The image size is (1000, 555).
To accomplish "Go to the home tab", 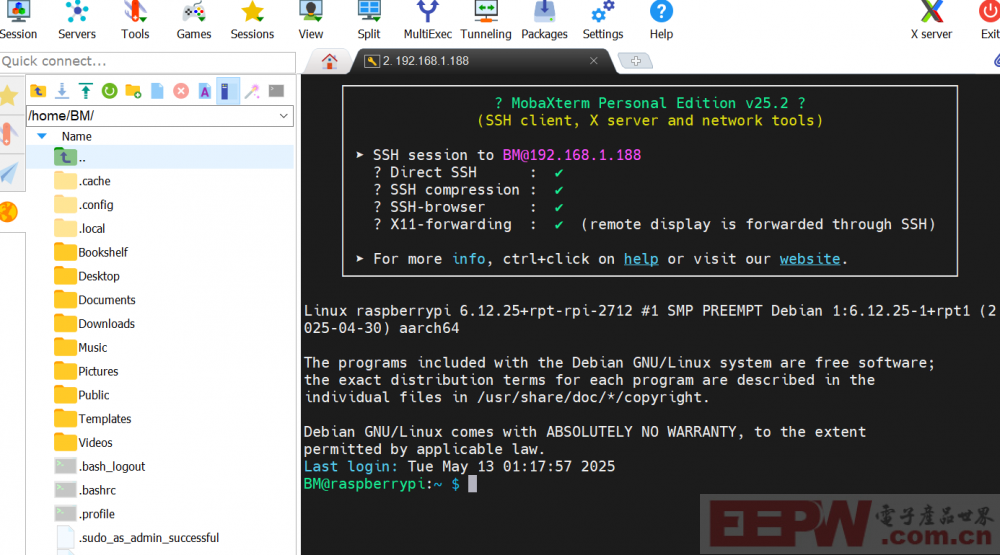I will click(x=329, y=61).
